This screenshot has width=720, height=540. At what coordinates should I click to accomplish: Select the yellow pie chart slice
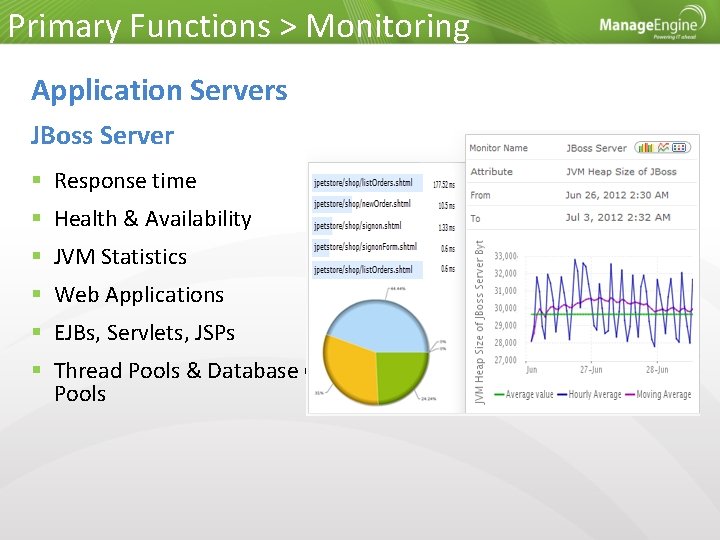tap(349, 370)
